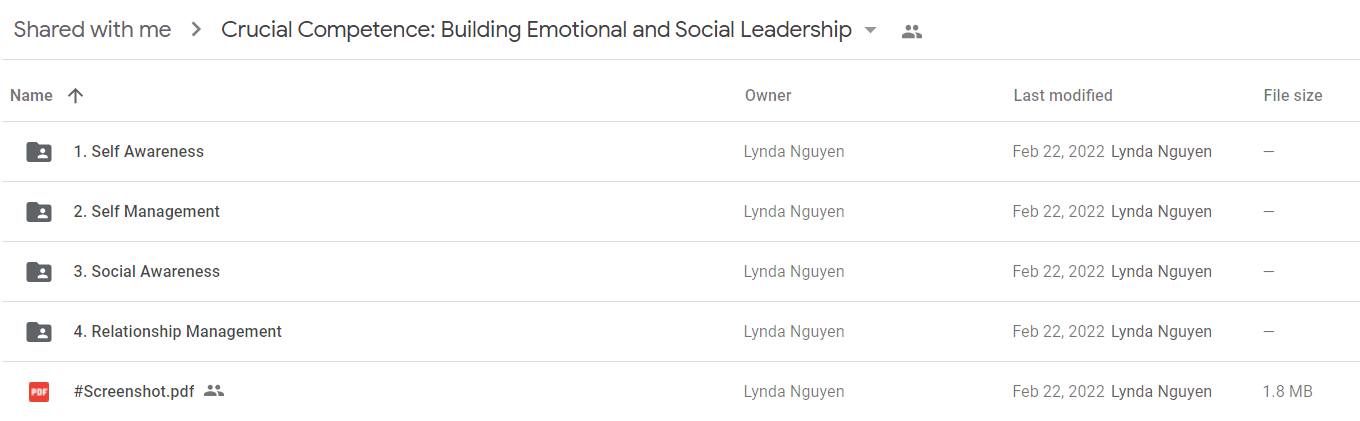Image resolution: width=1360 pixels, height=421 pixels.
Task: Toggle the sort direction arrow next to Name
Action: click(75, 96)
